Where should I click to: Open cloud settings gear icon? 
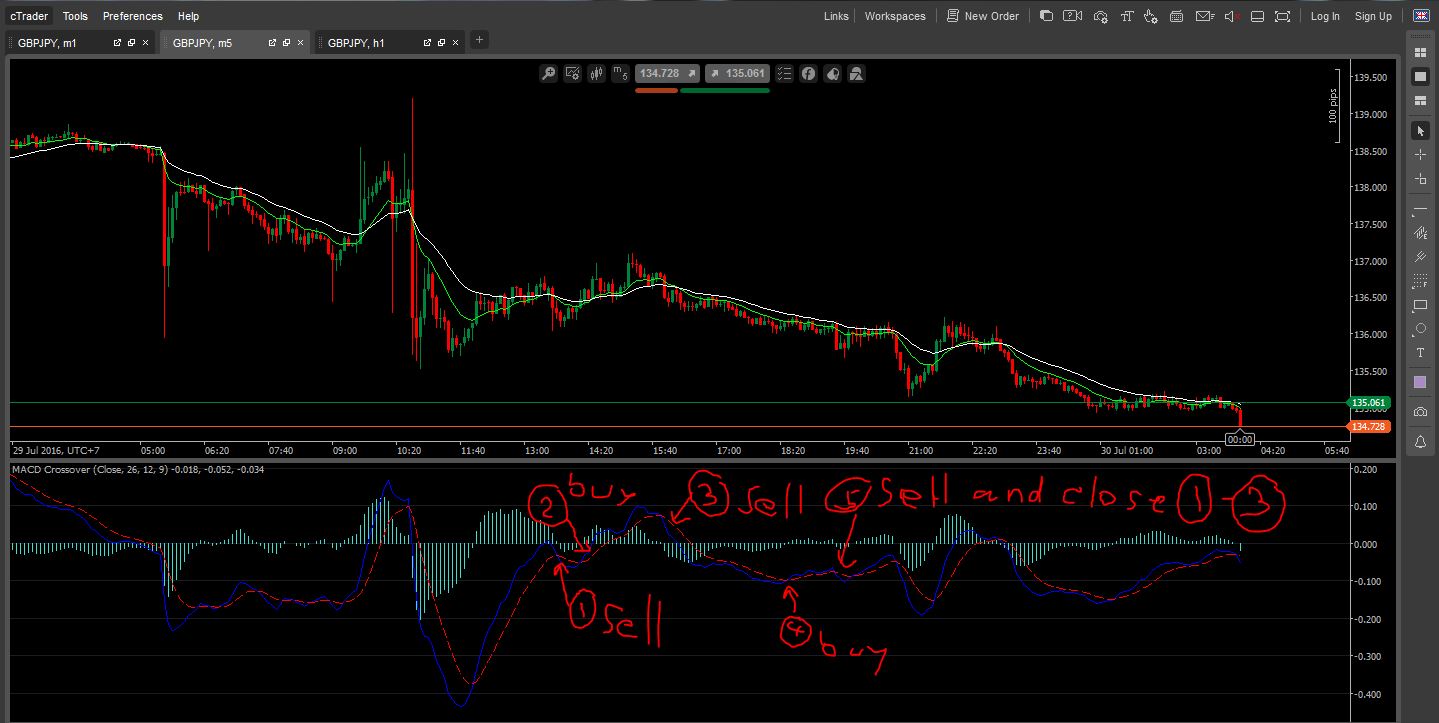1100,16
